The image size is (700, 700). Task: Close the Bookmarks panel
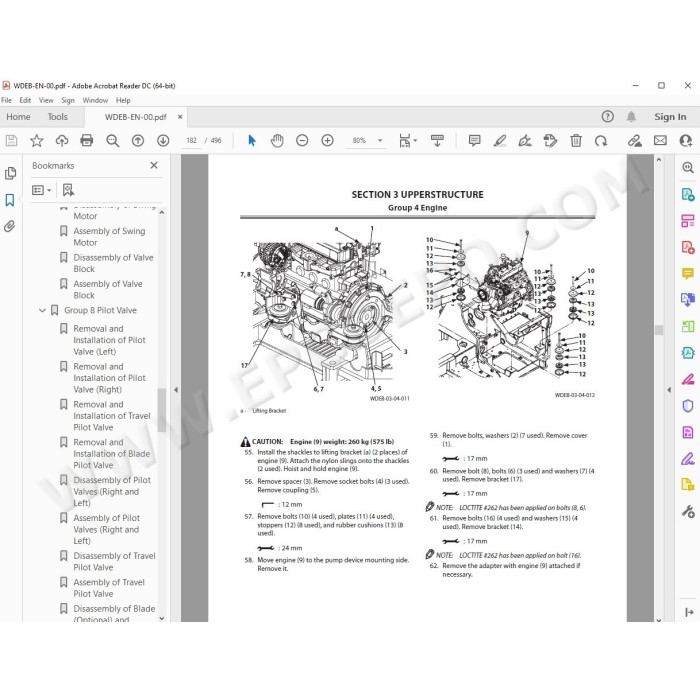154,165
